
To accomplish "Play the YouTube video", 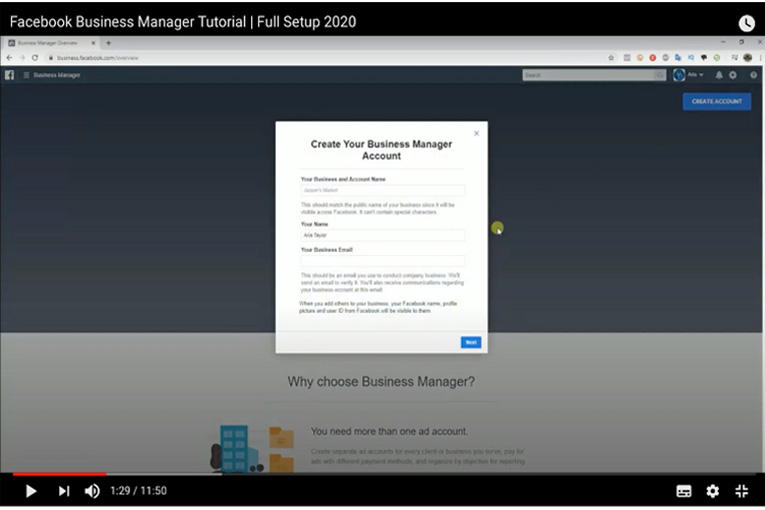I will pyautogui.click(x=31, y=490).
